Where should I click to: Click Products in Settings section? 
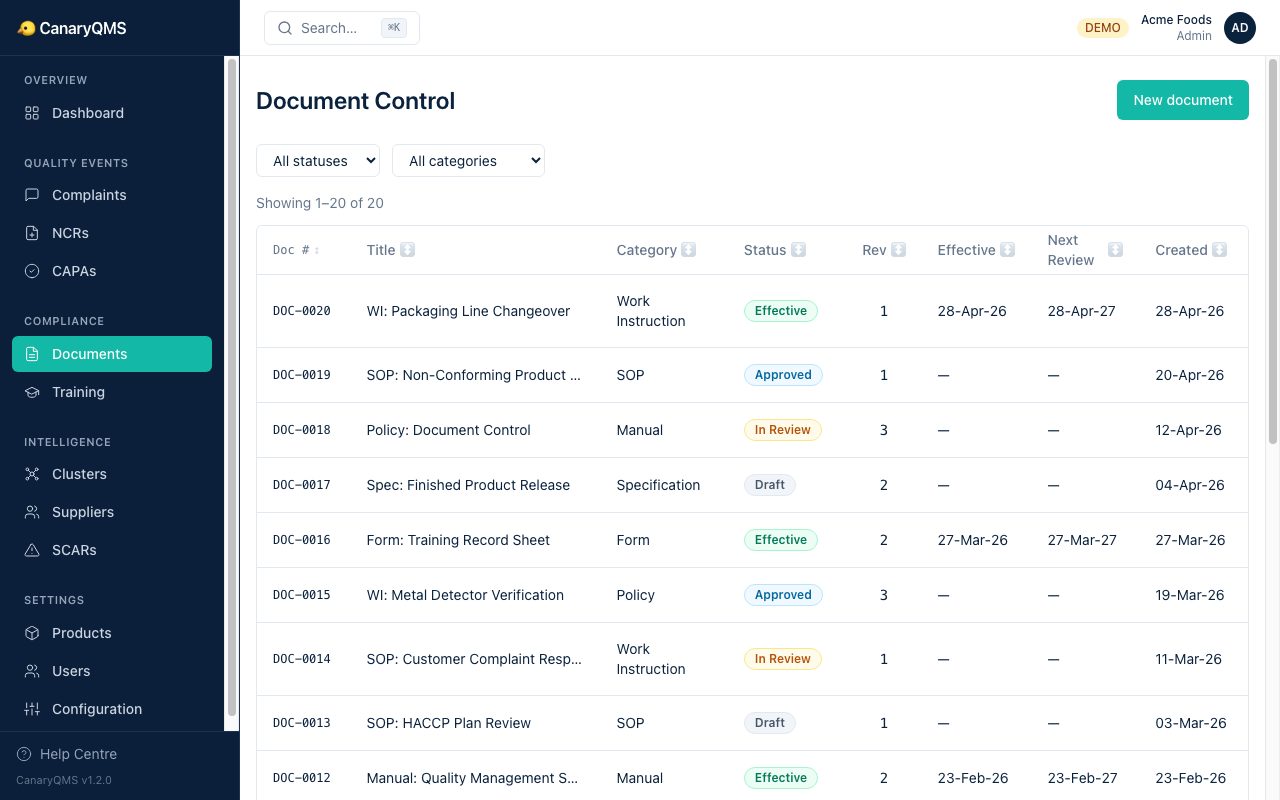[x=112, y=633]
